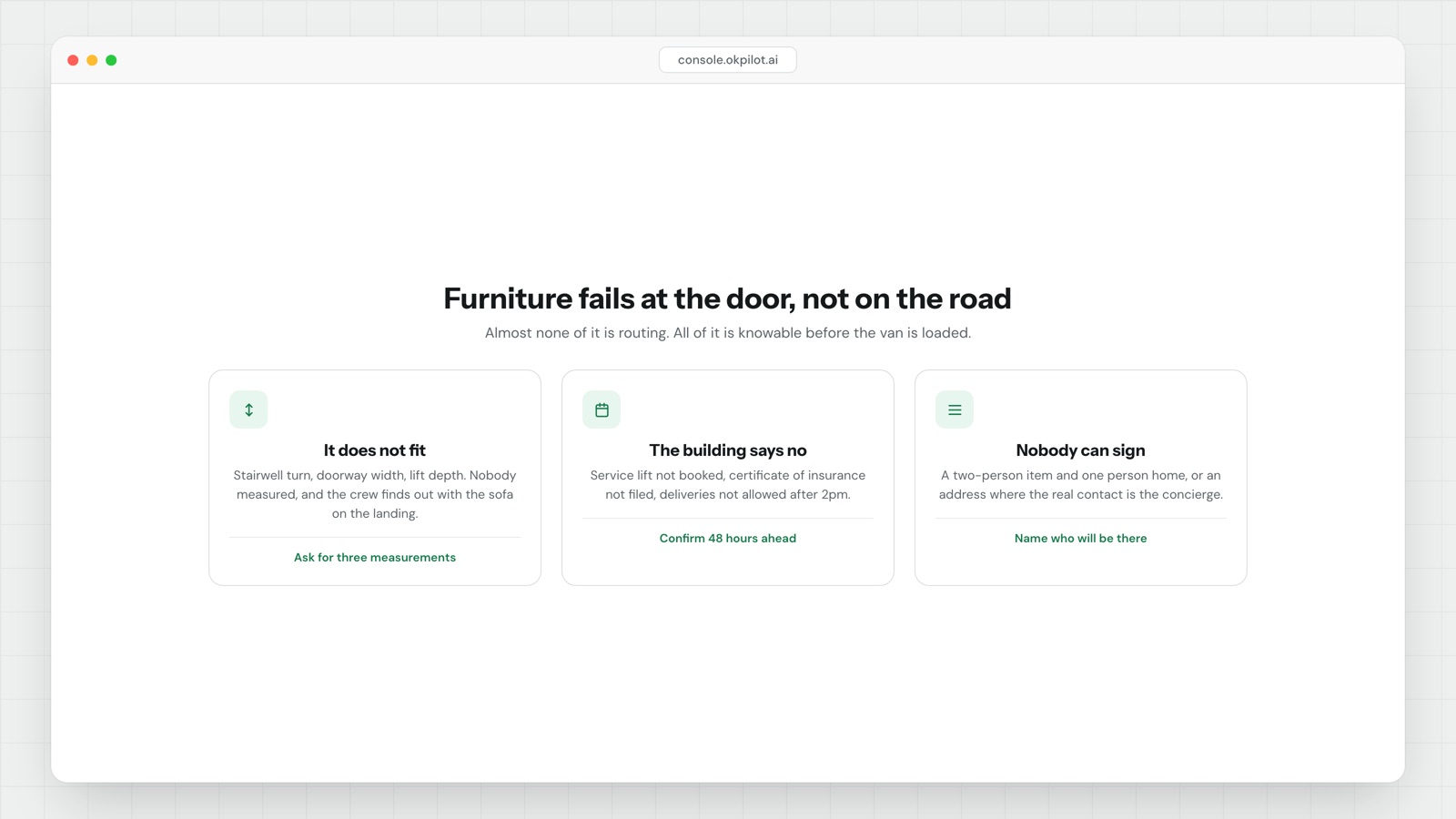The width and height of the screenshot is (1456, 819).
Task: Click the yellow minimize window button
Action: click(x=92, y=60)
